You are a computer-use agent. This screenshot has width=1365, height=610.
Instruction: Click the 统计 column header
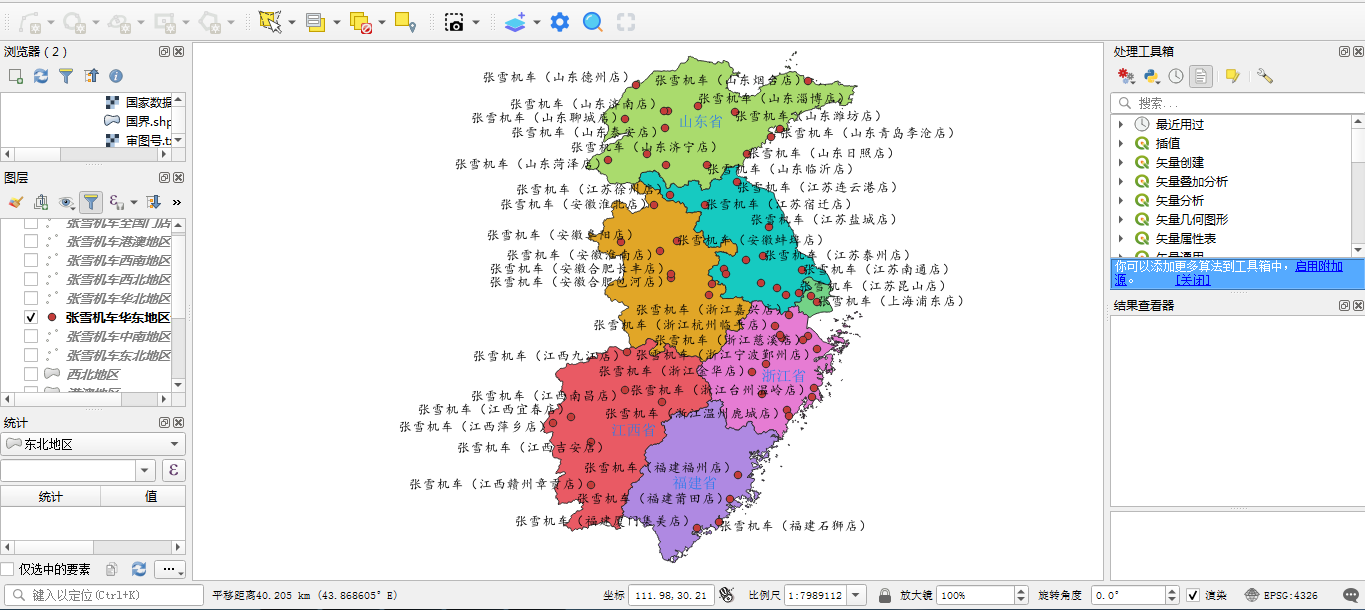(x=50, y=497)
